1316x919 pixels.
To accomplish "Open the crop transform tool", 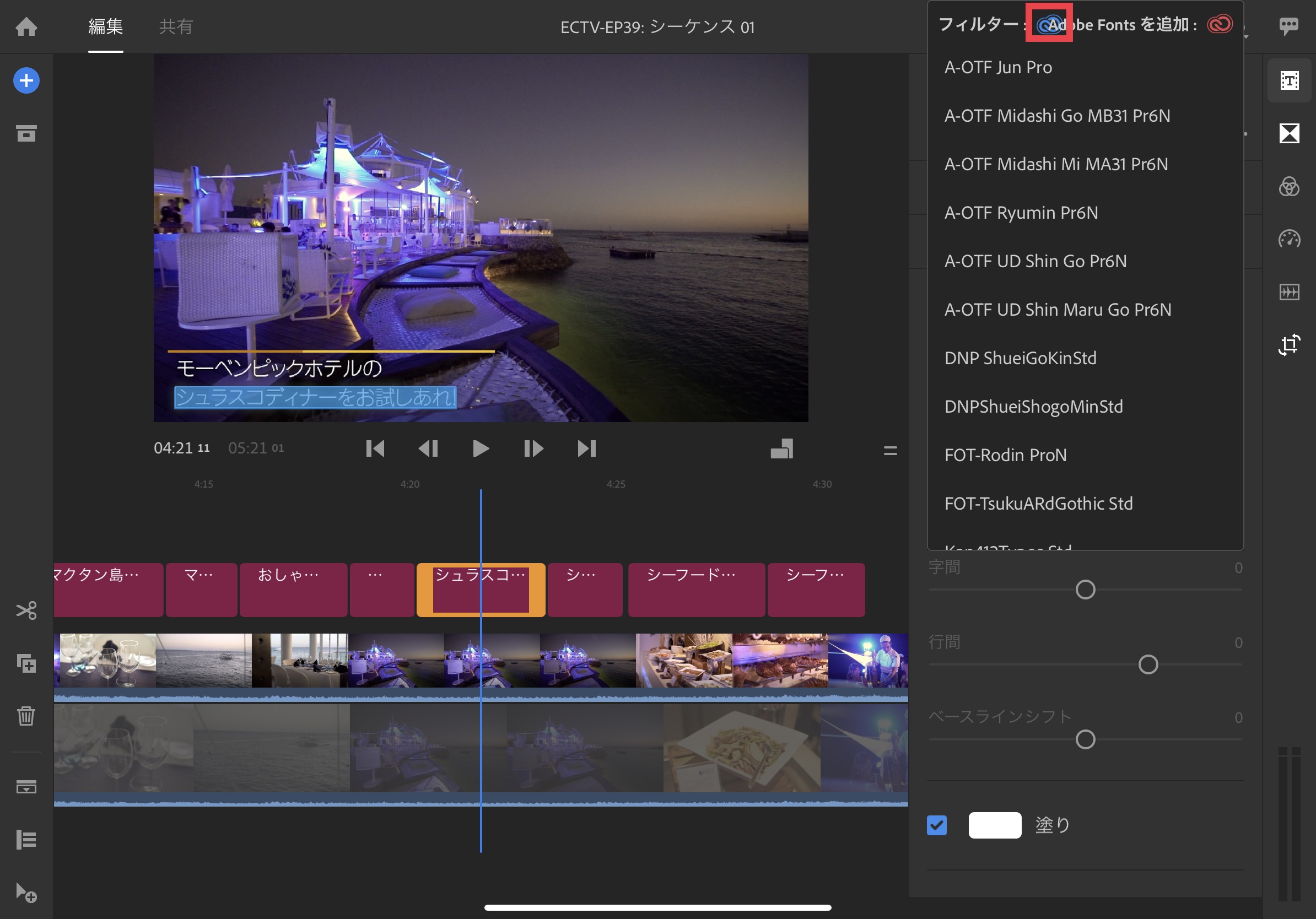I will pos(1289,345).
